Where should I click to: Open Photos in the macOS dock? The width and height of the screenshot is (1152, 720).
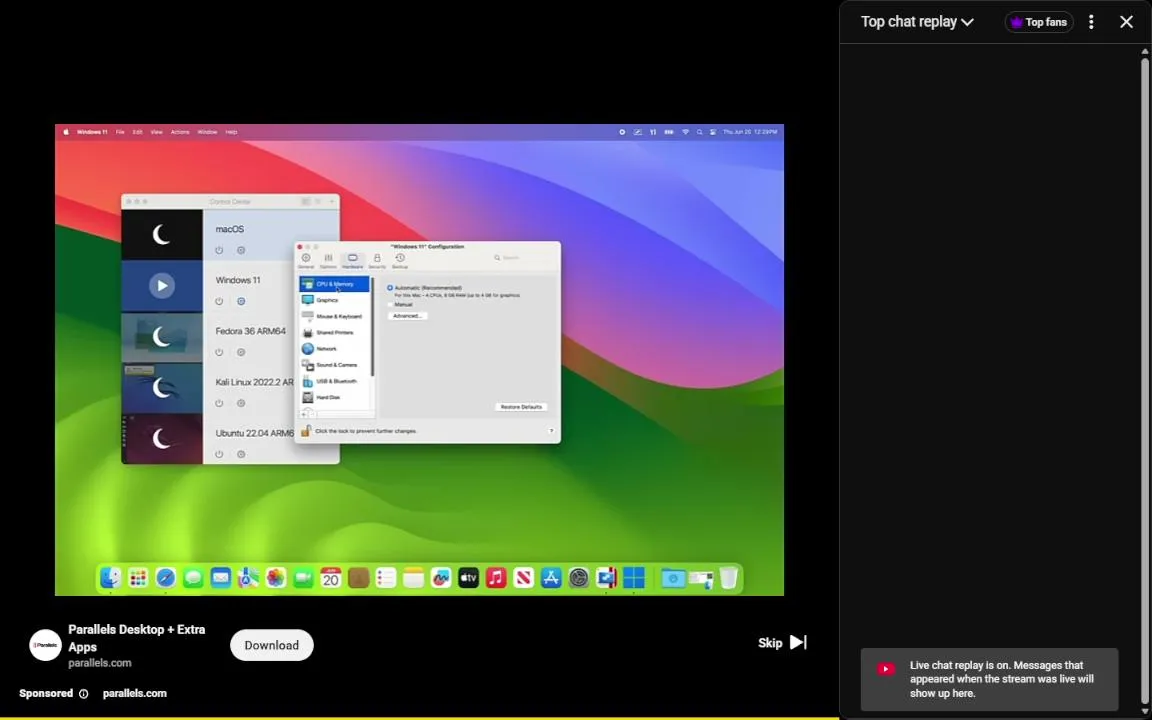pos(276,578)
